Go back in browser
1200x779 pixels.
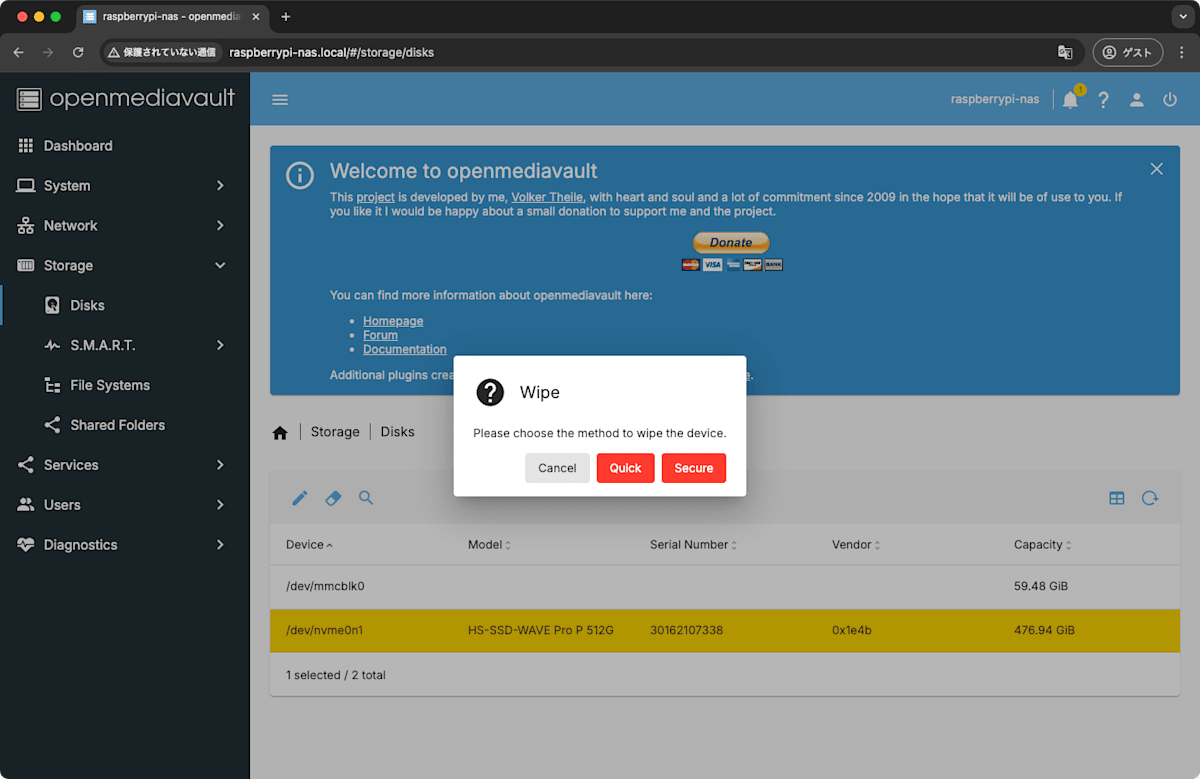tap(18, 52)
